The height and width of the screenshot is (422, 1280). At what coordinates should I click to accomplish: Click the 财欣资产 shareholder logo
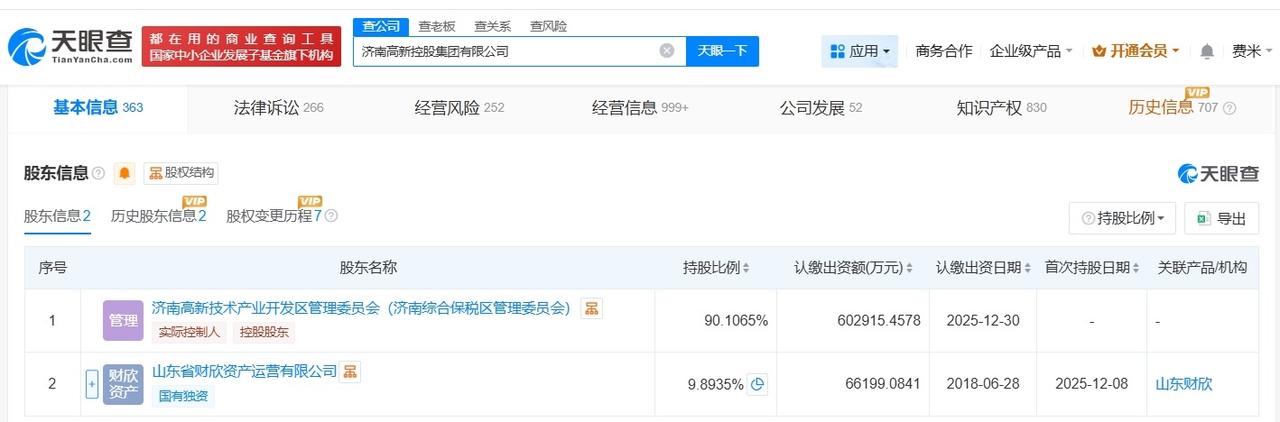[x=123, y=384]
